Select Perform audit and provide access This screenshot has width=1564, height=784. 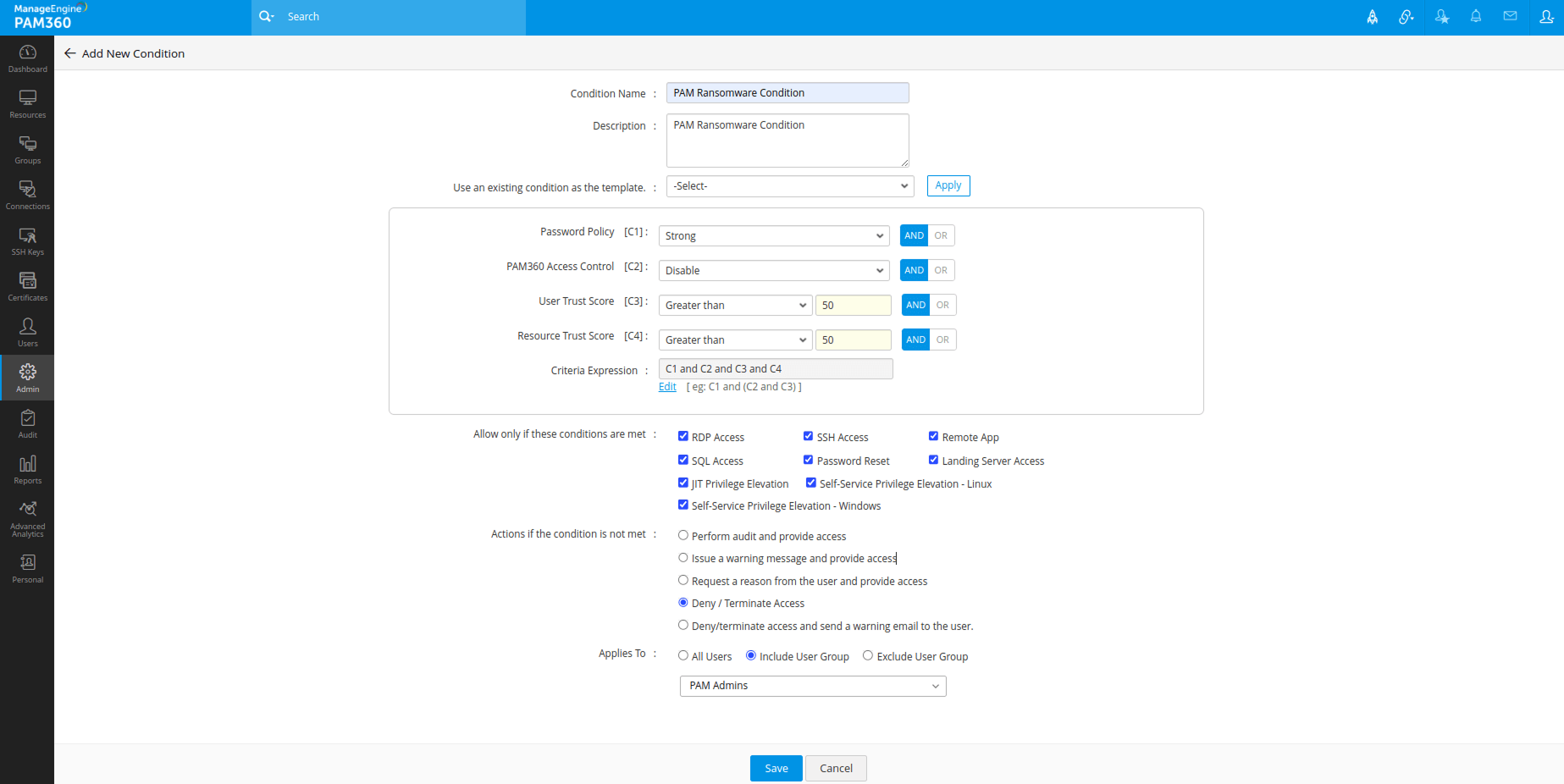tap(683, 536)
